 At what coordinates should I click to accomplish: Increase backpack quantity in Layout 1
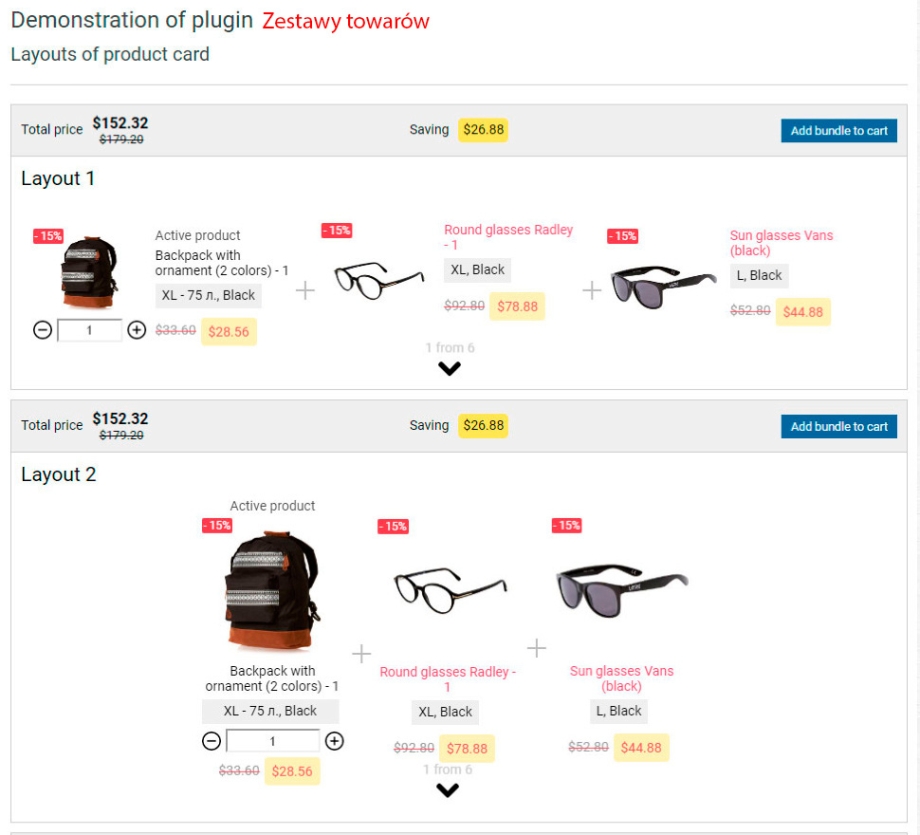pos(137,330)
